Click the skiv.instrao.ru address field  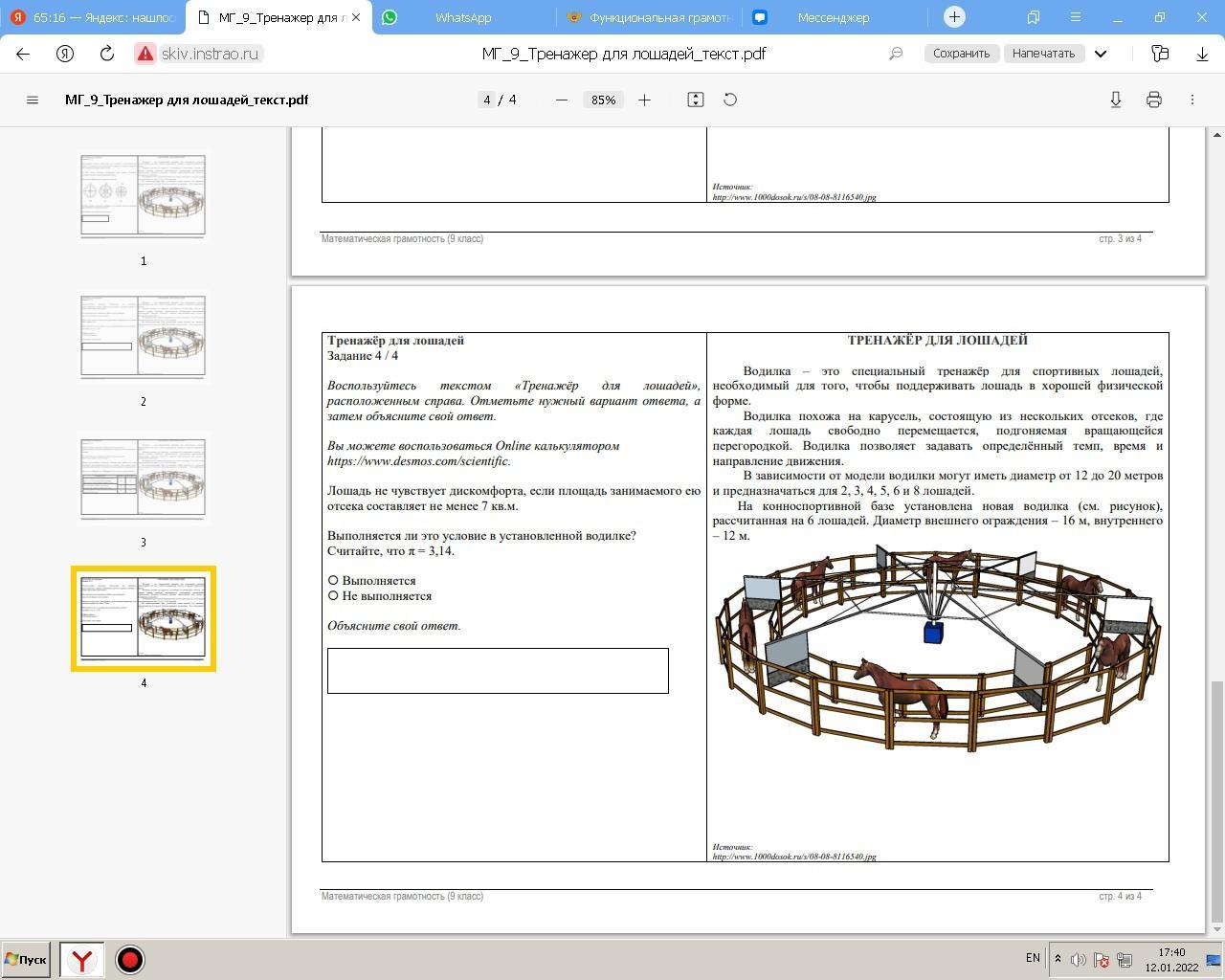tap(210, 54)
